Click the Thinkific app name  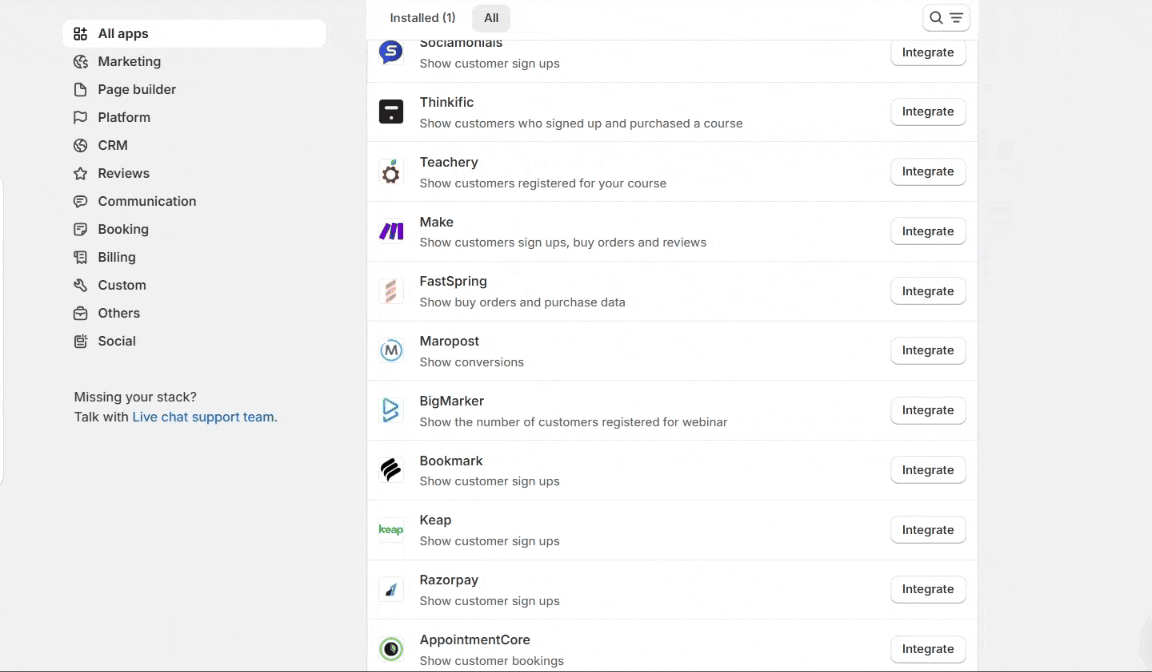(447, 102)
